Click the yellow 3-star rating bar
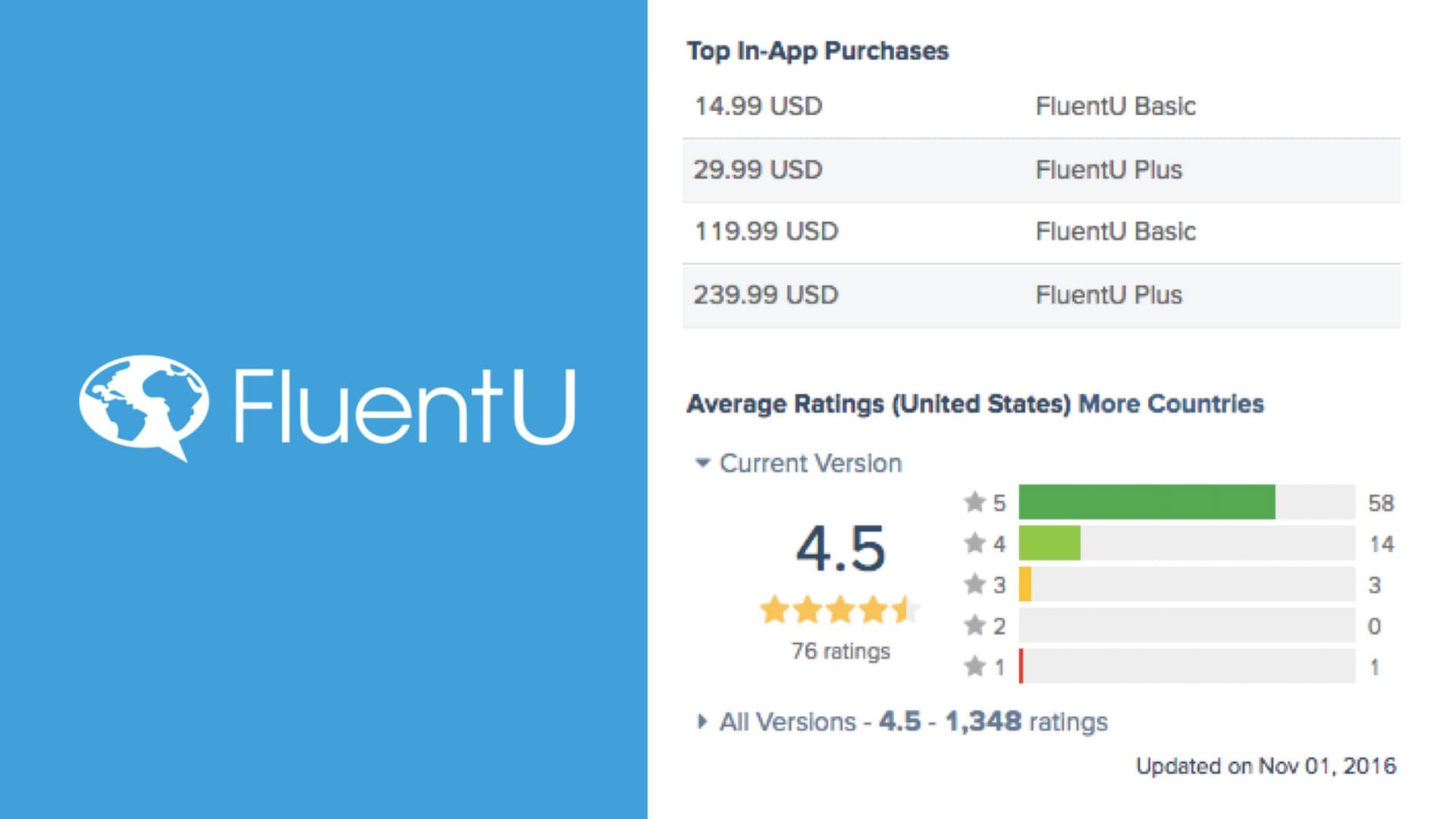Viewport: 1456px width, 819px height. point(1025,584)
